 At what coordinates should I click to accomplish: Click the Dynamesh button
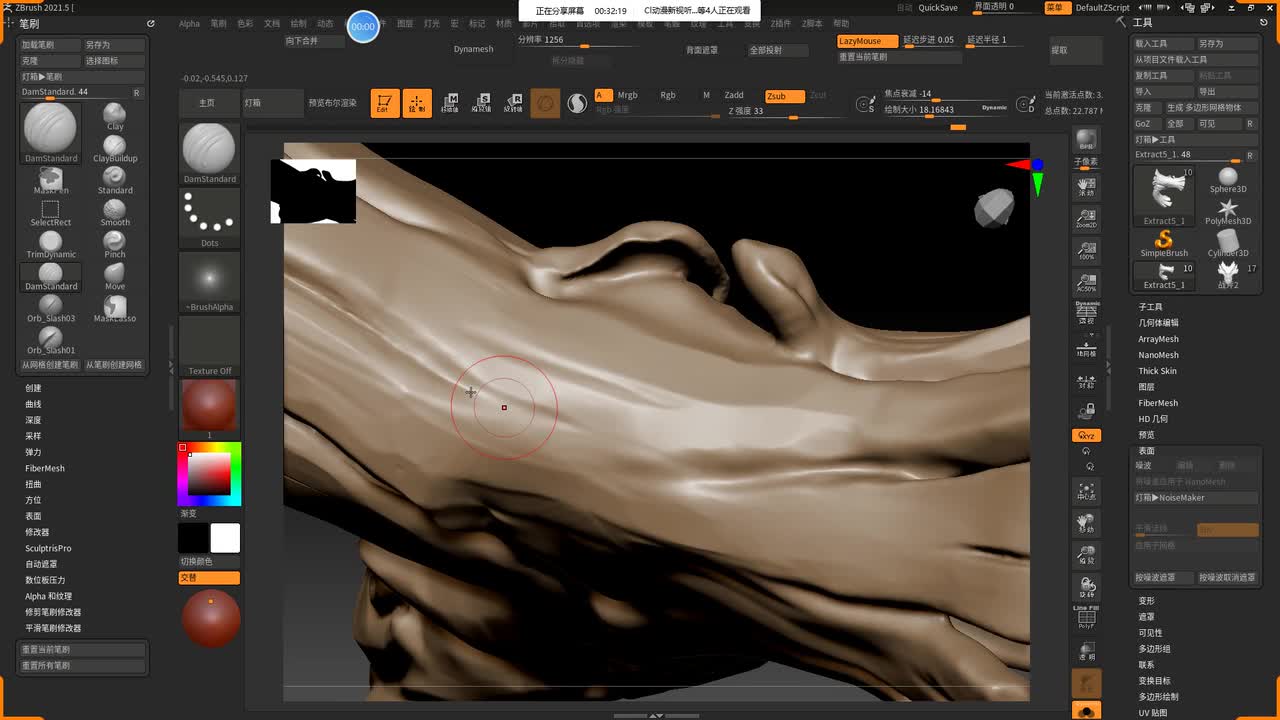pos(474,49)
